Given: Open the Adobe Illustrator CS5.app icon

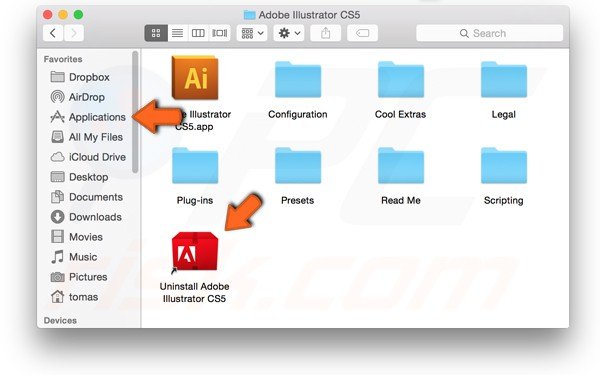Looking at the screenshot, I should (x=195, y=78).
